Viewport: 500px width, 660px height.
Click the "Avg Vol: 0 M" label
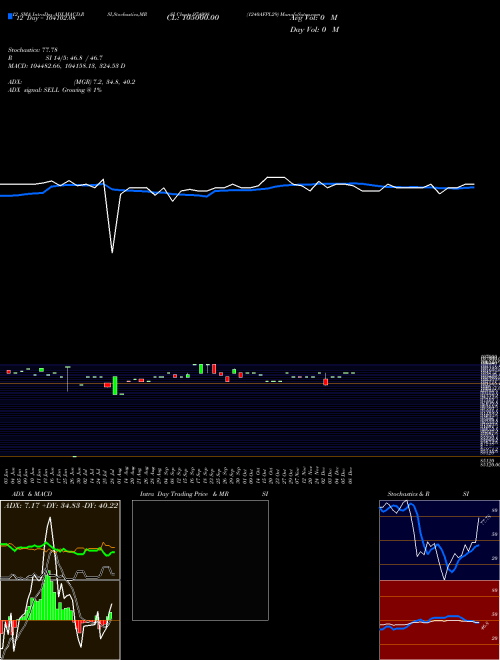[315, 18]
